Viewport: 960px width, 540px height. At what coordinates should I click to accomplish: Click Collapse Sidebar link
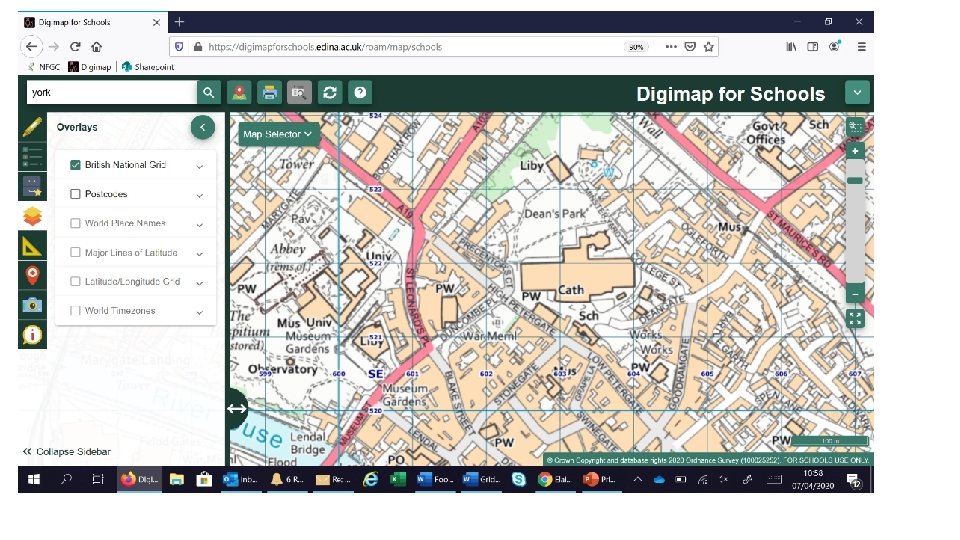[x=67, y=452]
